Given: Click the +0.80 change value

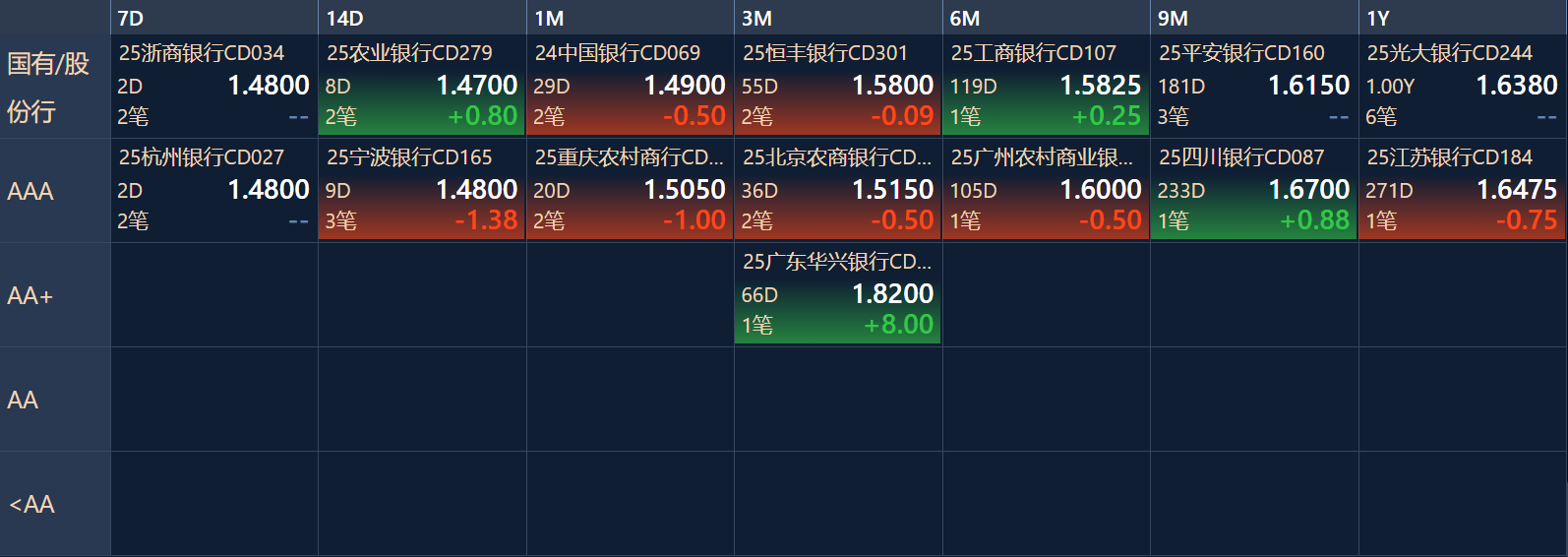Looking at the screenshot, I should point(483,116).
